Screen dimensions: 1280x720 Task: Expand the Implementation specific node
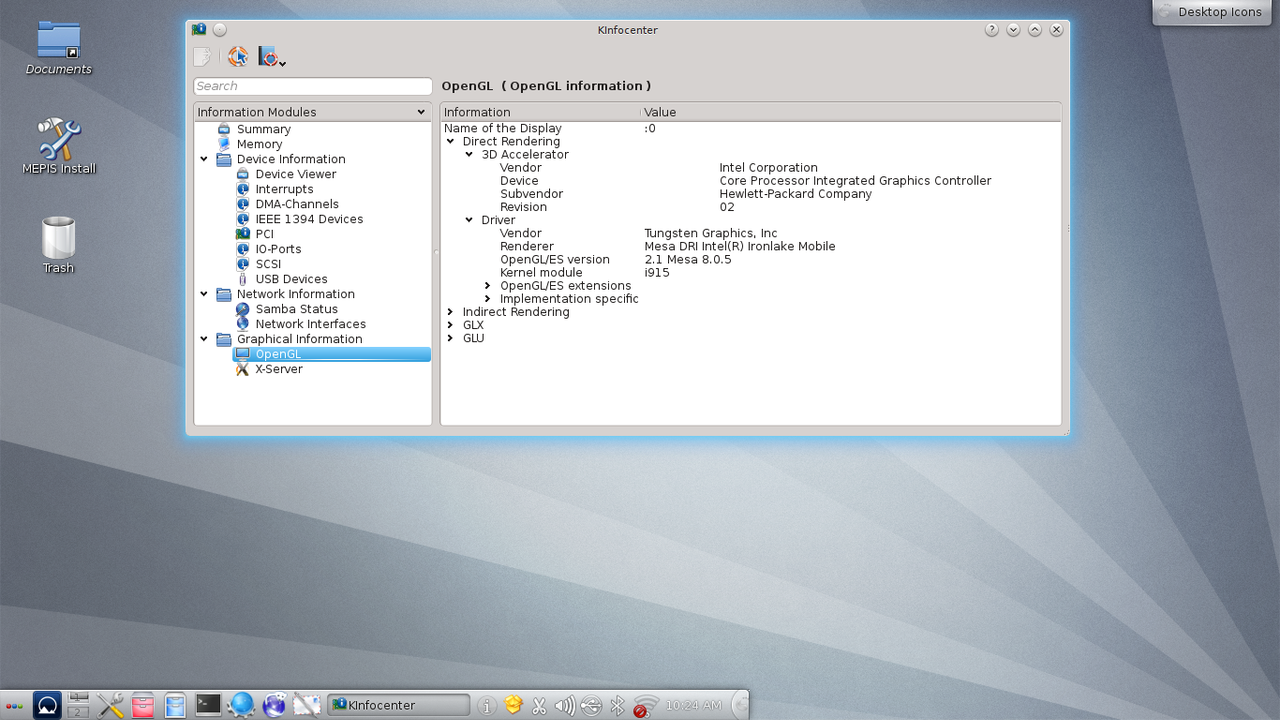(488, 299)
